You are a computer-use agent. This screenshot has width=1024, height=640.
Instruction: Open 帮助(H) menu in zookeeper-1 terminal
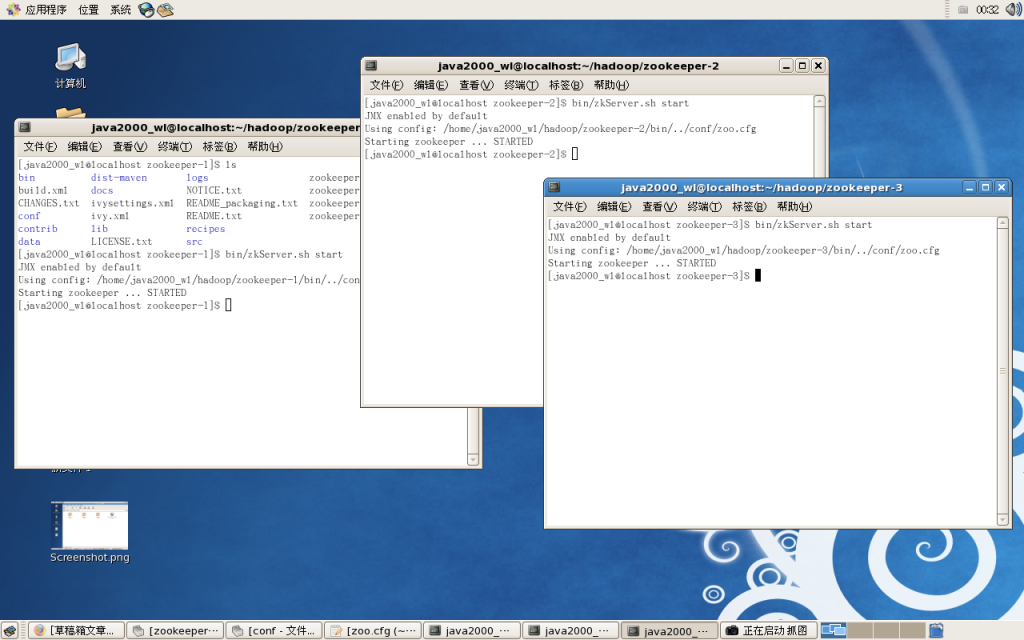click(264, 146)
